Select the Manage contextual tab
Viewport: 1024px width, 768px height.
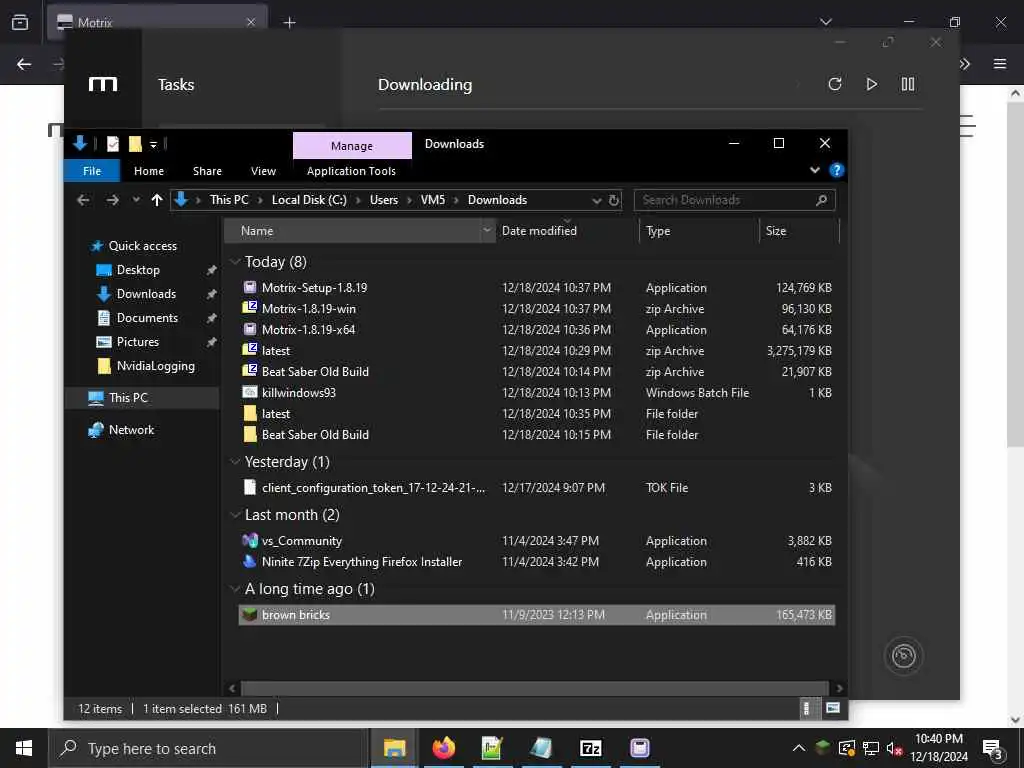(352, 146)
